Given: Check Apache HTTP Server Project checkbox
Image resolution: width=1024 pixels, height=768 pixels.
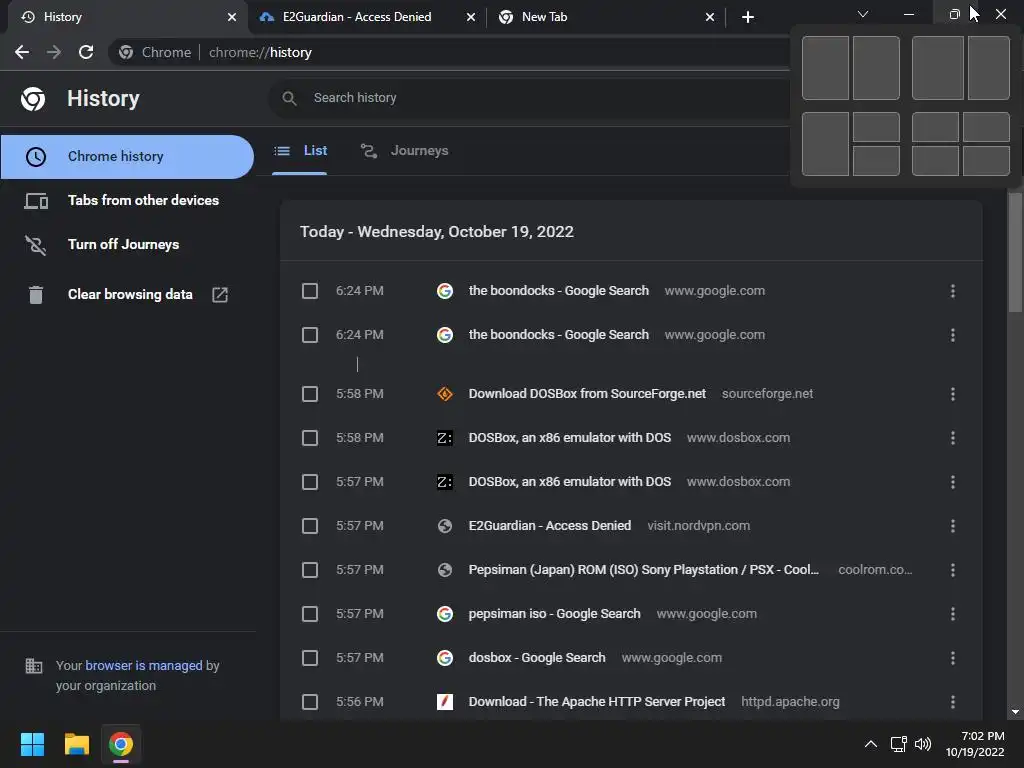Looking at the screenshot, I should point(310,702).
